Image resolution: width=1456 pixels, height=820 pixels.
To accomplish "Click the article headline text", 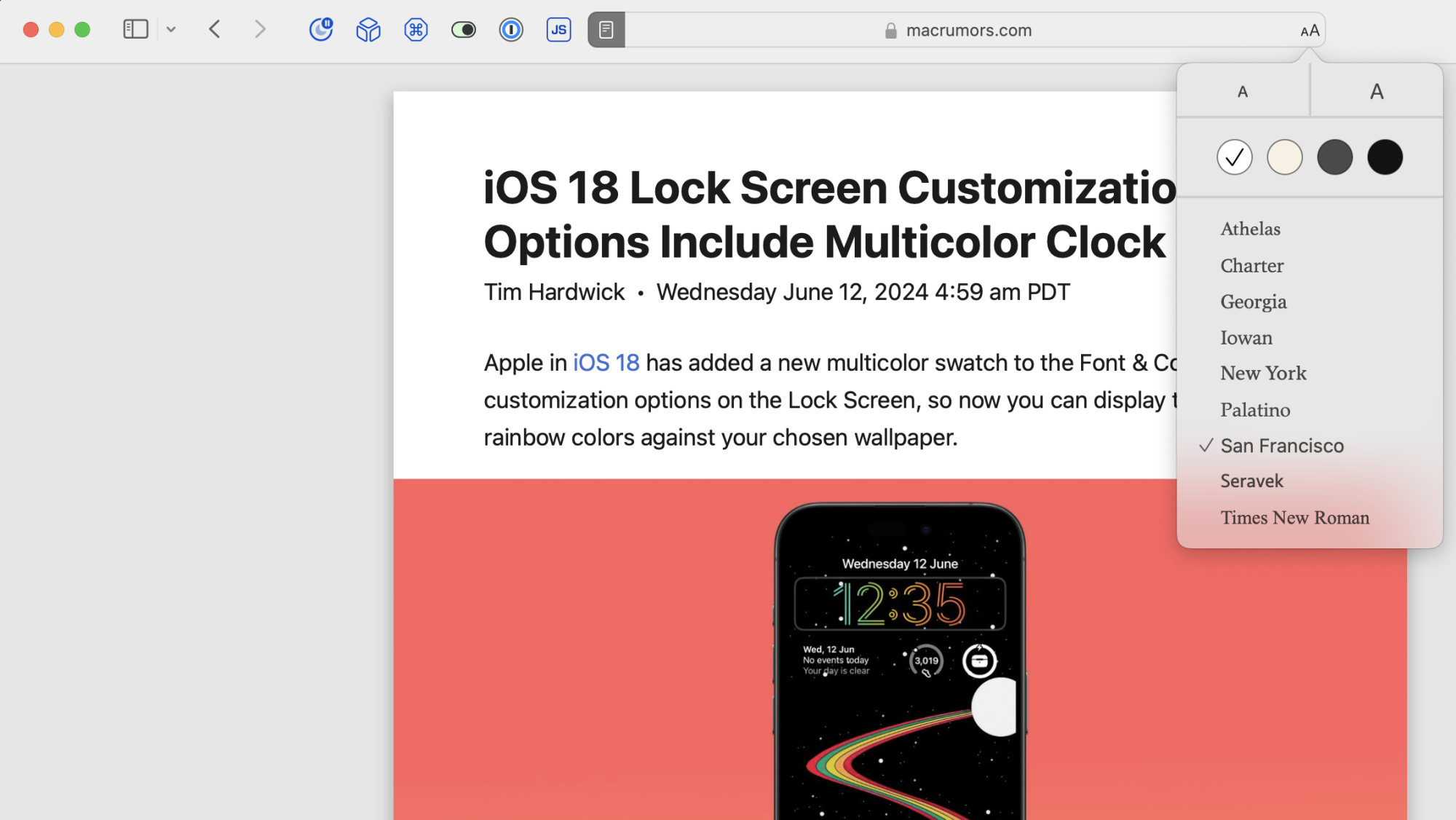I will [830, 214].
